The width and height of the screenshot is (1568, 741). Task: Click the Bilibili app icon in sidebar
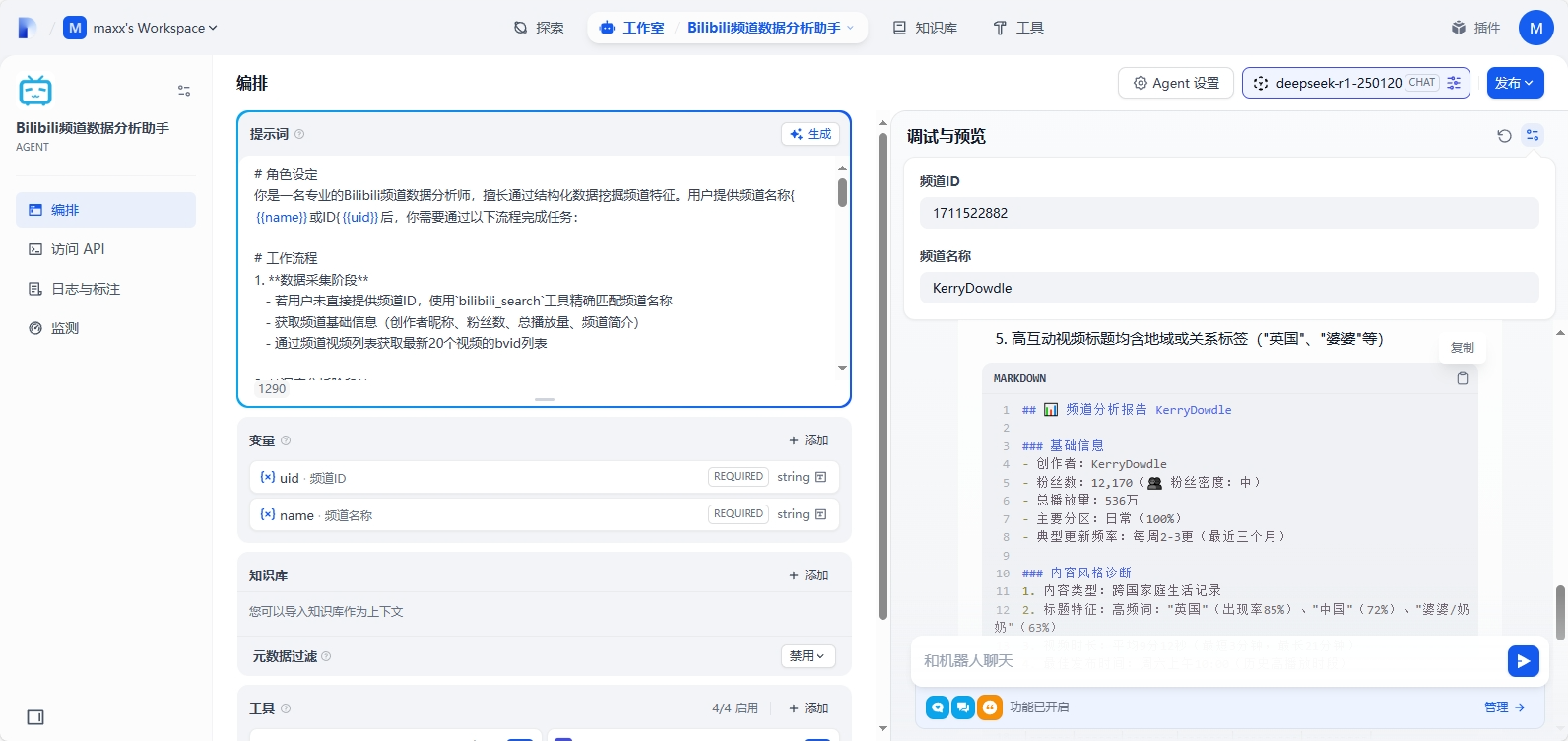point(35,91)
